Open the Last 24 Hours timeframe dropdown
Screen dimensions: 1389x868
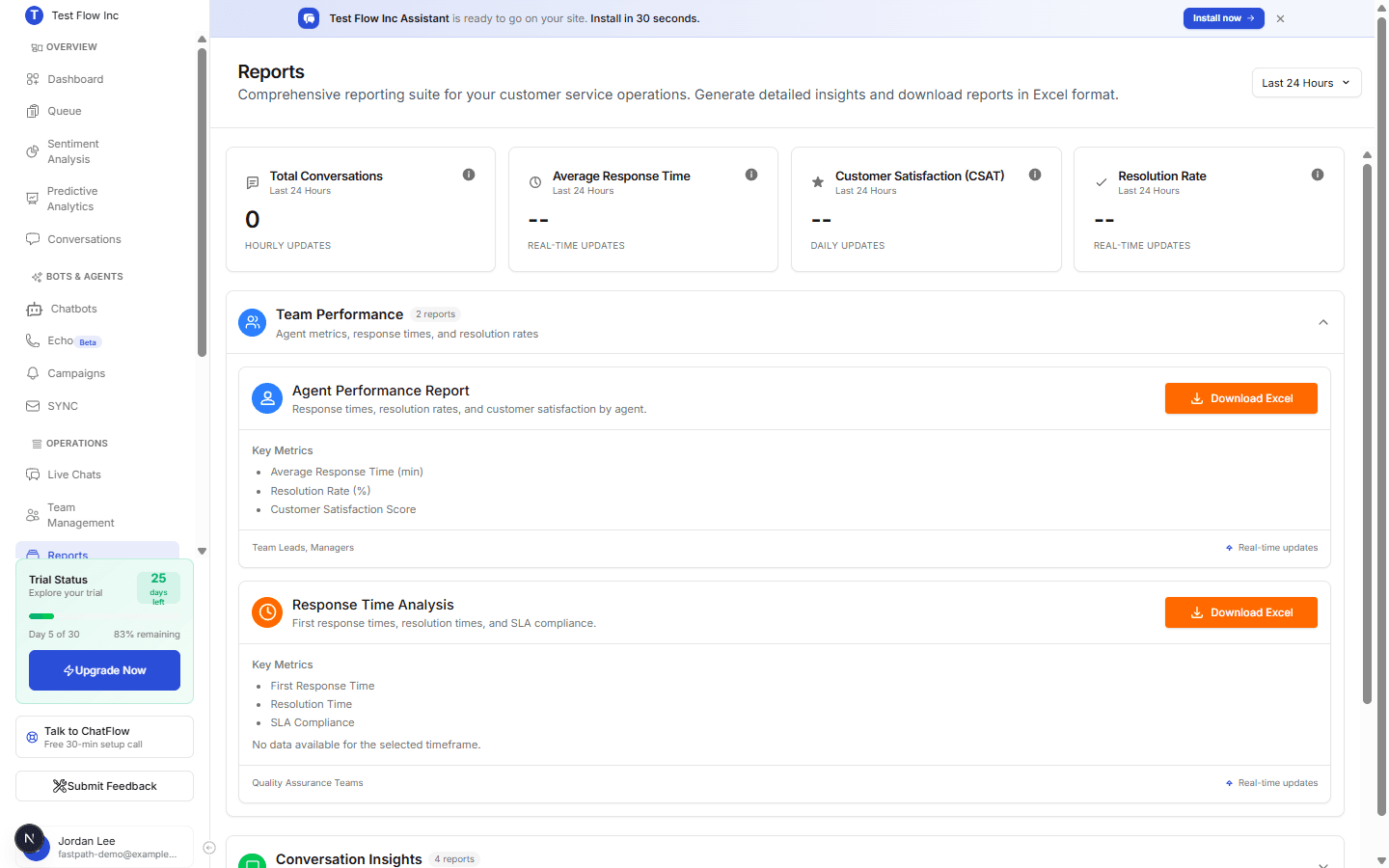pyautogui.click(x=1306, y=83)
